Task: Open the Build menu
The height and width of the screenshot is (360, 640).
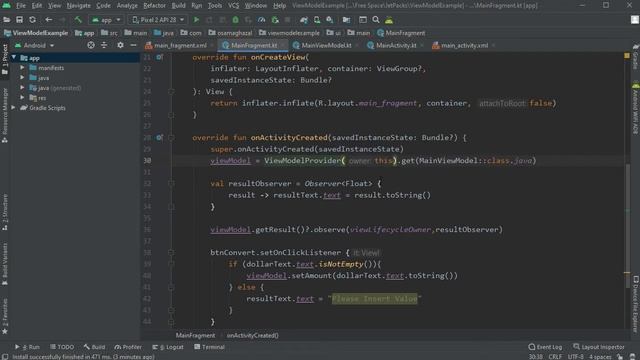Action: [x=178, y=6]
